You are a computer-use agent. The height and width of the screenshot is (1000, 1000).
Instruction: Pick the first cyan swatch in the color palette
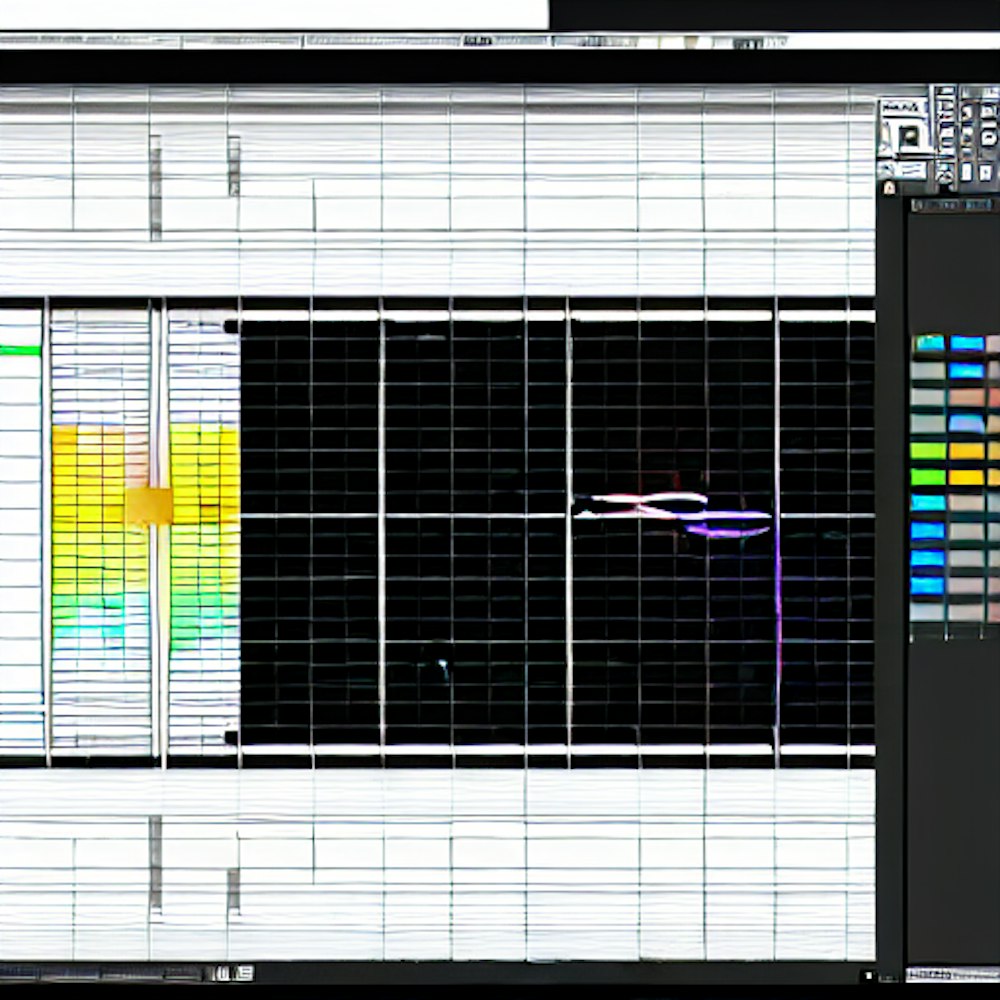pos(929,343)
